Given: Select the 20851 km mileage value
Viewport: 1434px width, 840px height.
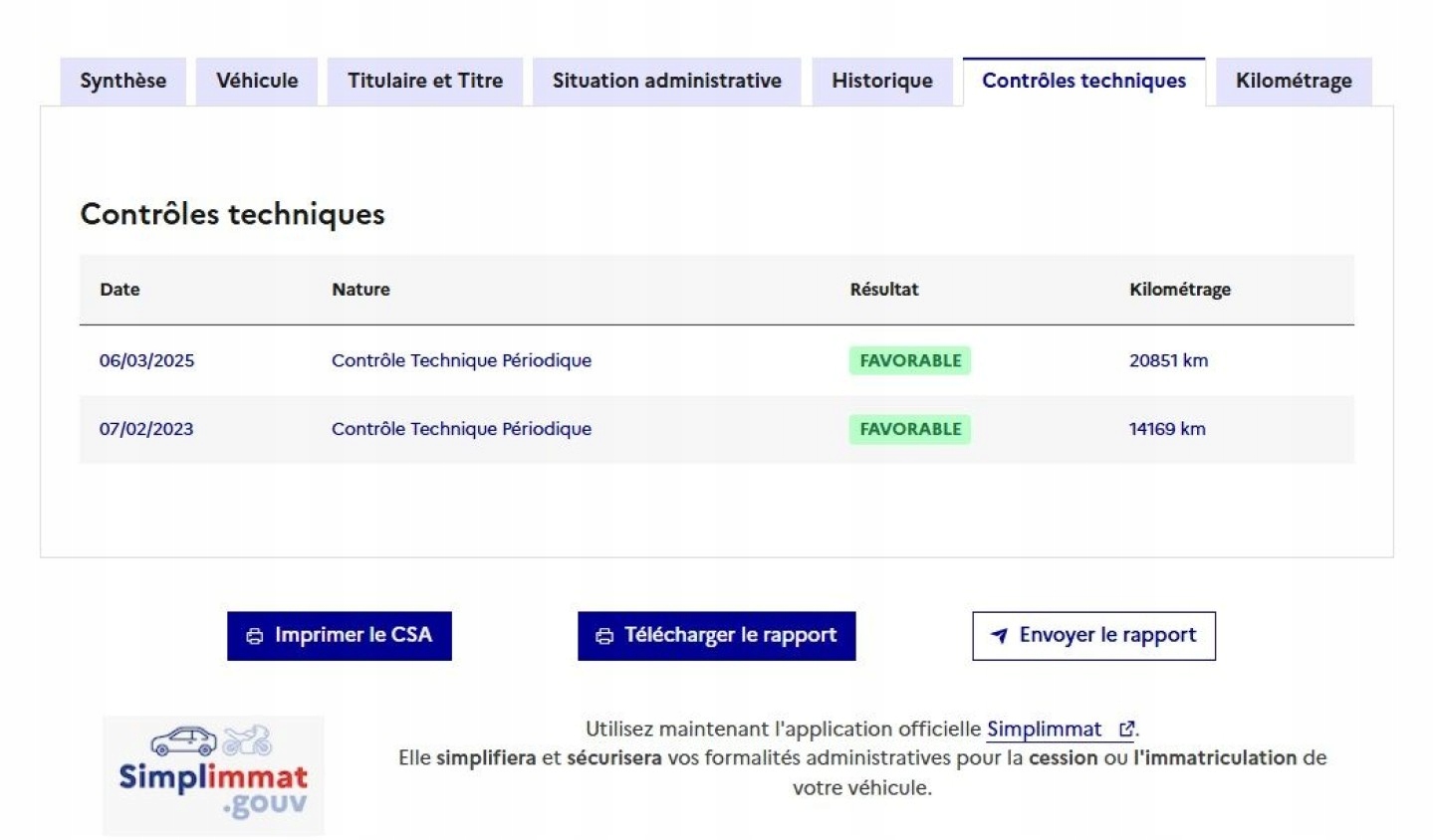Looking at the screenshot, I should click(1168, 360).
